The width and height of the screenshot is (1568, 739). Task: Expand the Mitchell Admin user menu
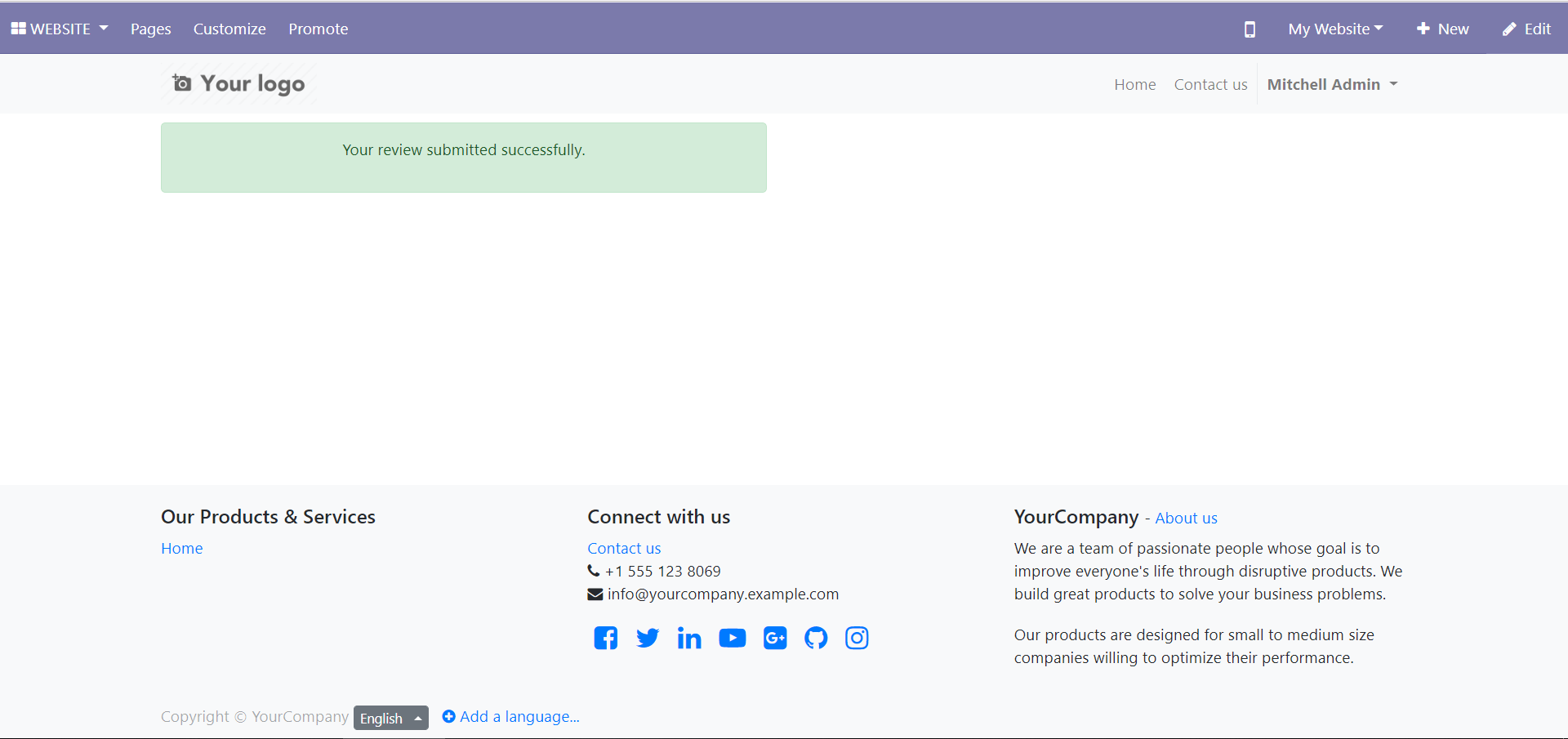(x=1332, y=84)
